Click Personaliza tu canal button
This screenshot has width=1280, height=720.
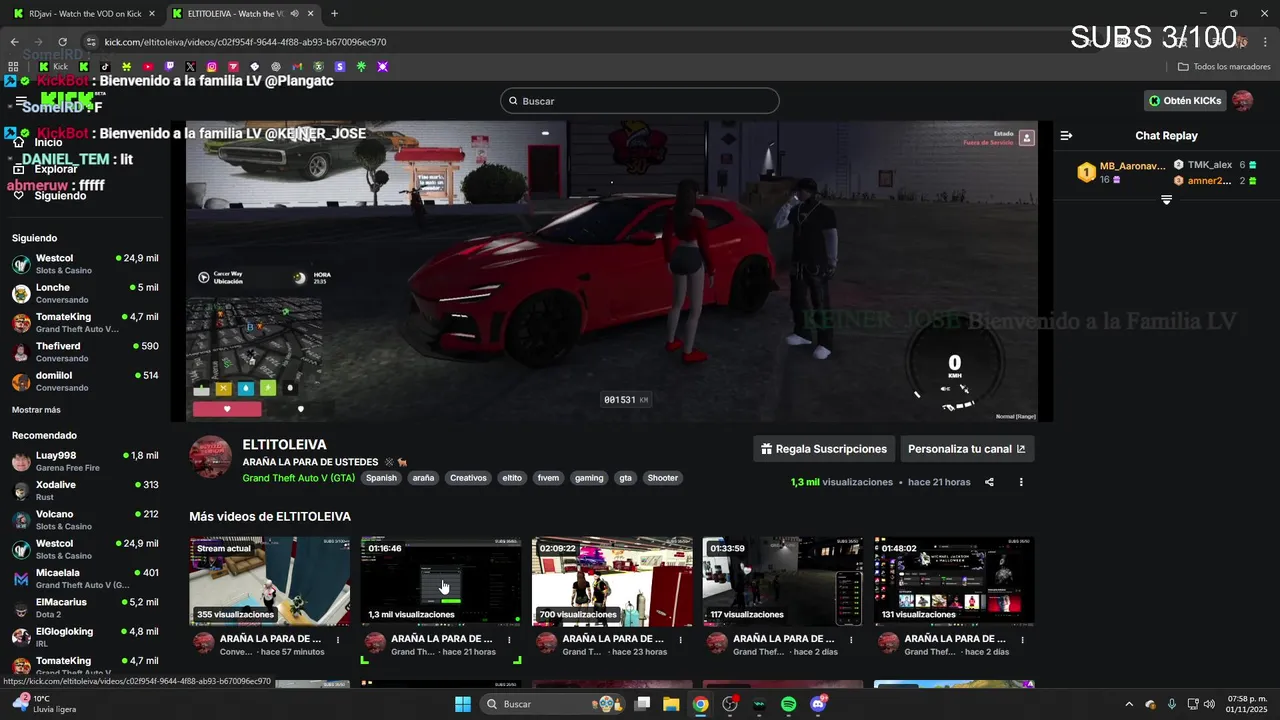pyautogui.click(x=967, y=449)
